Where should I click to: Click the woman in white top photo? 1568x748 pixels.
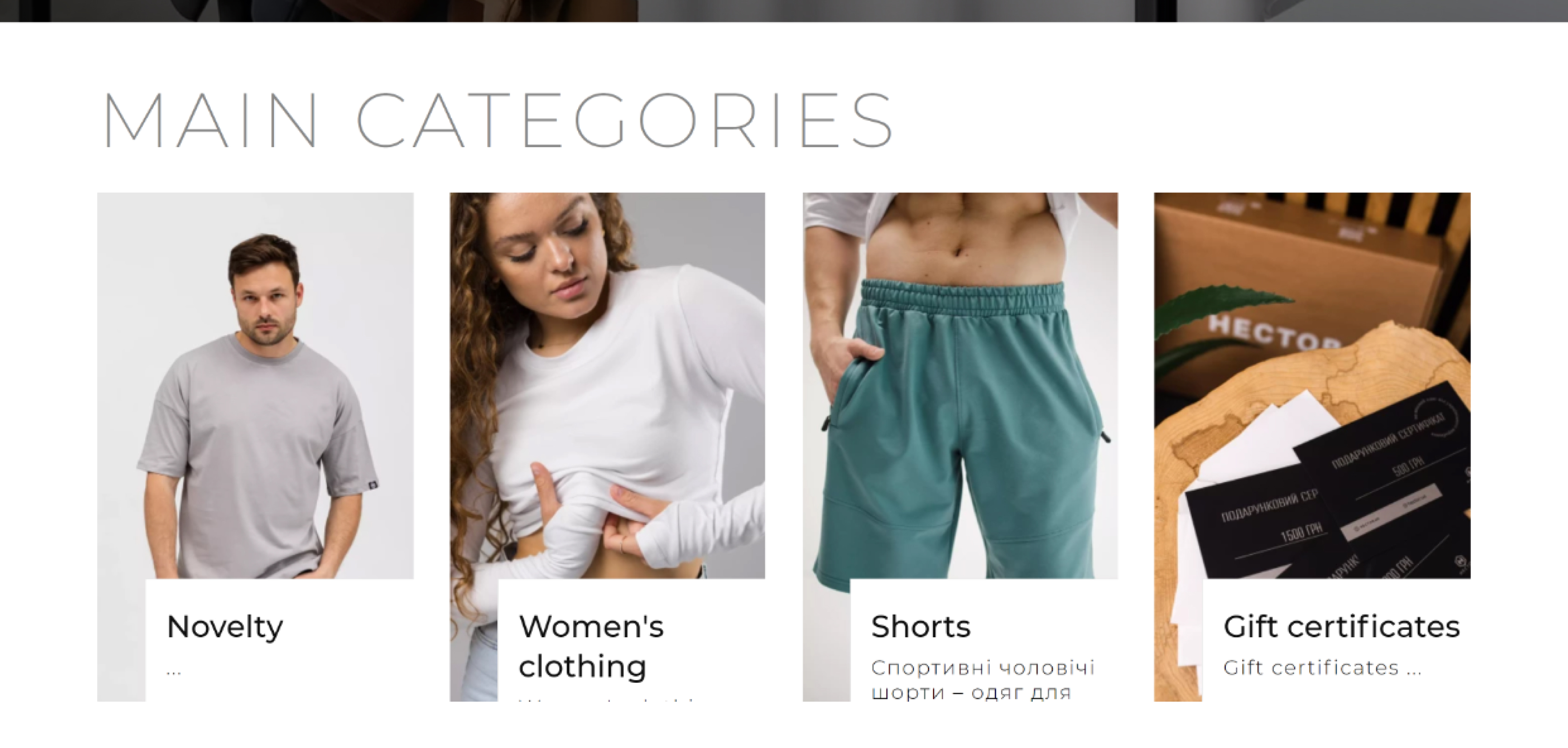tap(607, 385)
